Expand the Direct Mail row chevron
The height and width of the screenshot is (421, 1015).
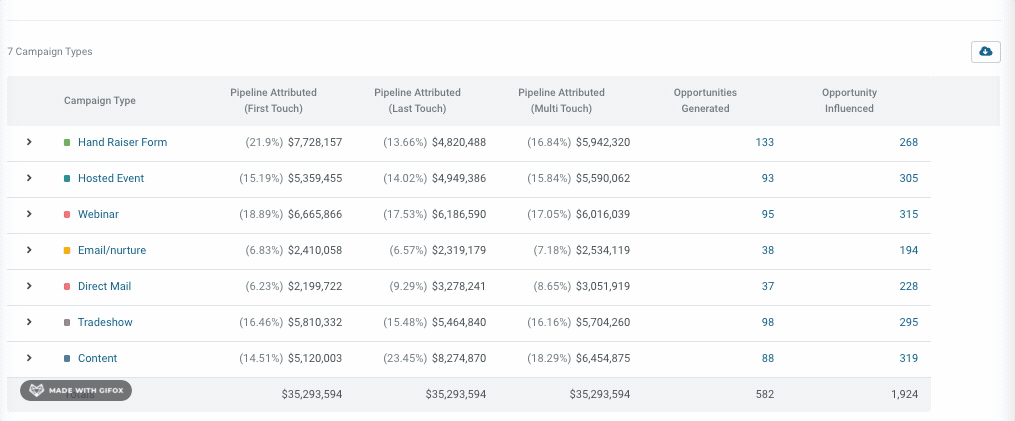point(29,286)
